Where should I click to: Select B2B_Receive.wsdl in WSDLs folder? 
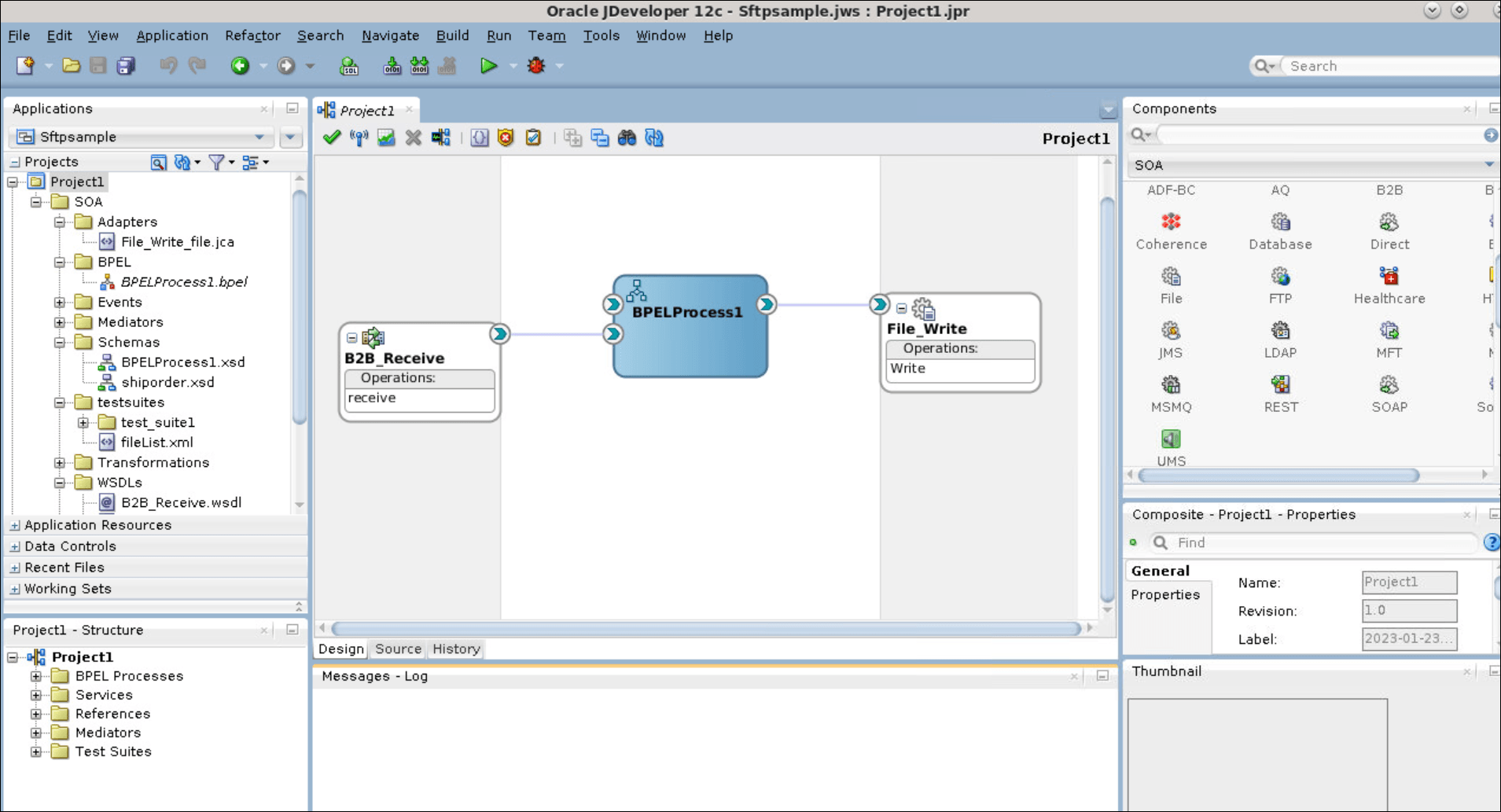point(181,502)
